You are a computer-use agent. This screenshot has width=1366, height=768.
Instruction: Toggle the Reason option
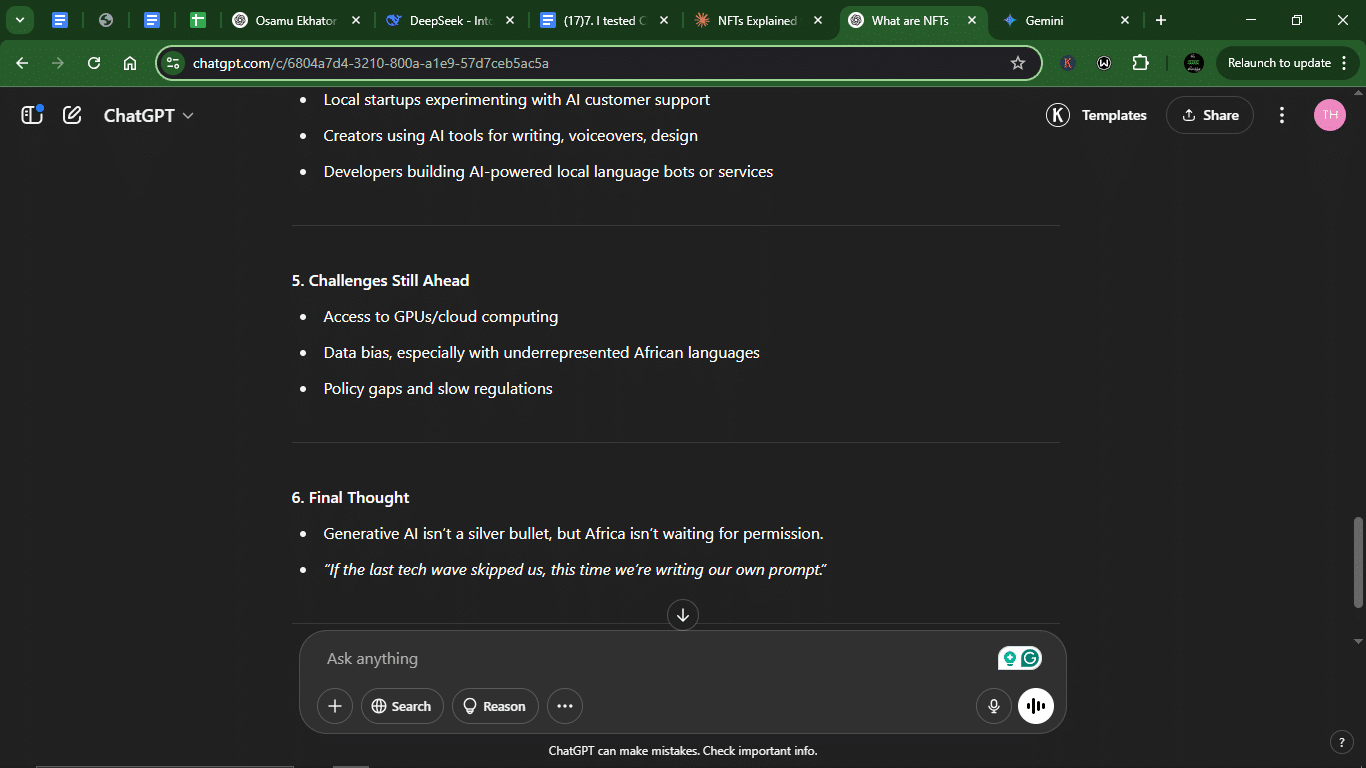495,706
